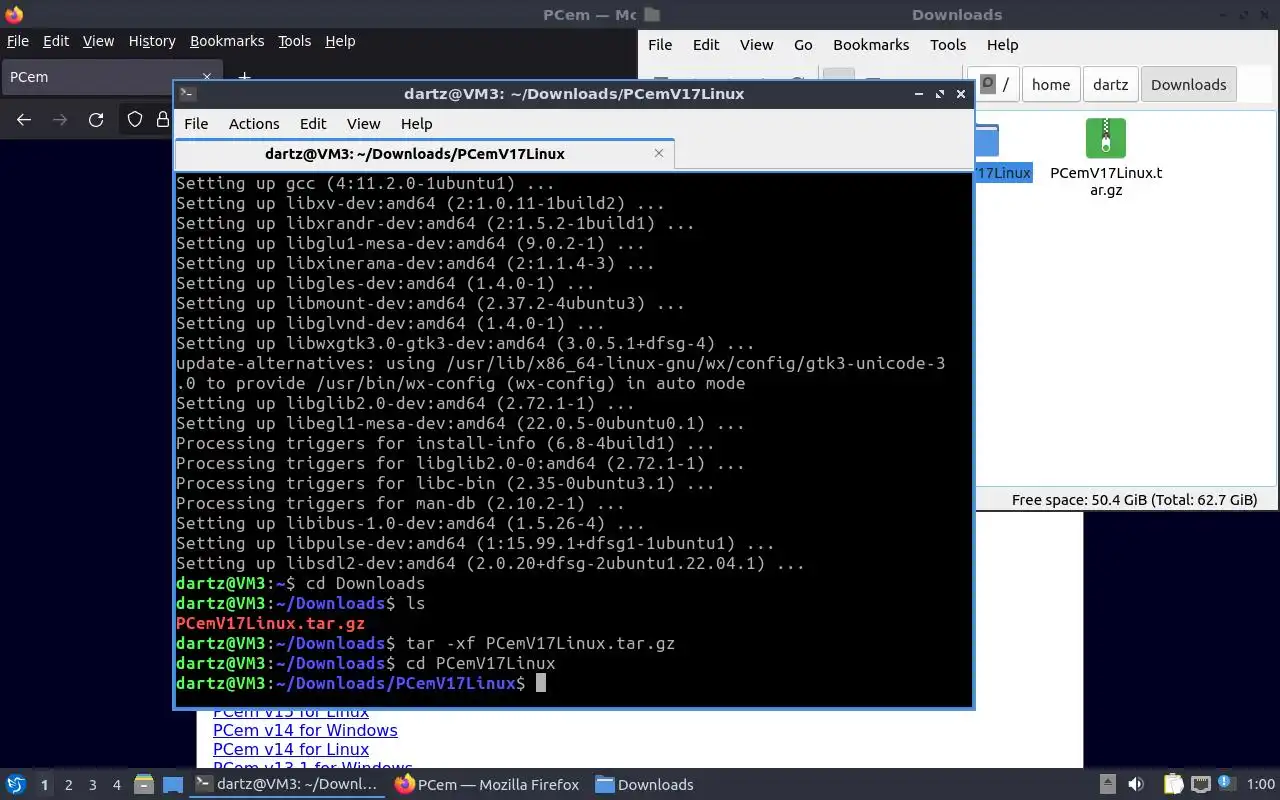Switch to workspace 3 in pager
The width and height of the screenshot is (1280, 800).
pyautogui.click(x=93, y=785)
